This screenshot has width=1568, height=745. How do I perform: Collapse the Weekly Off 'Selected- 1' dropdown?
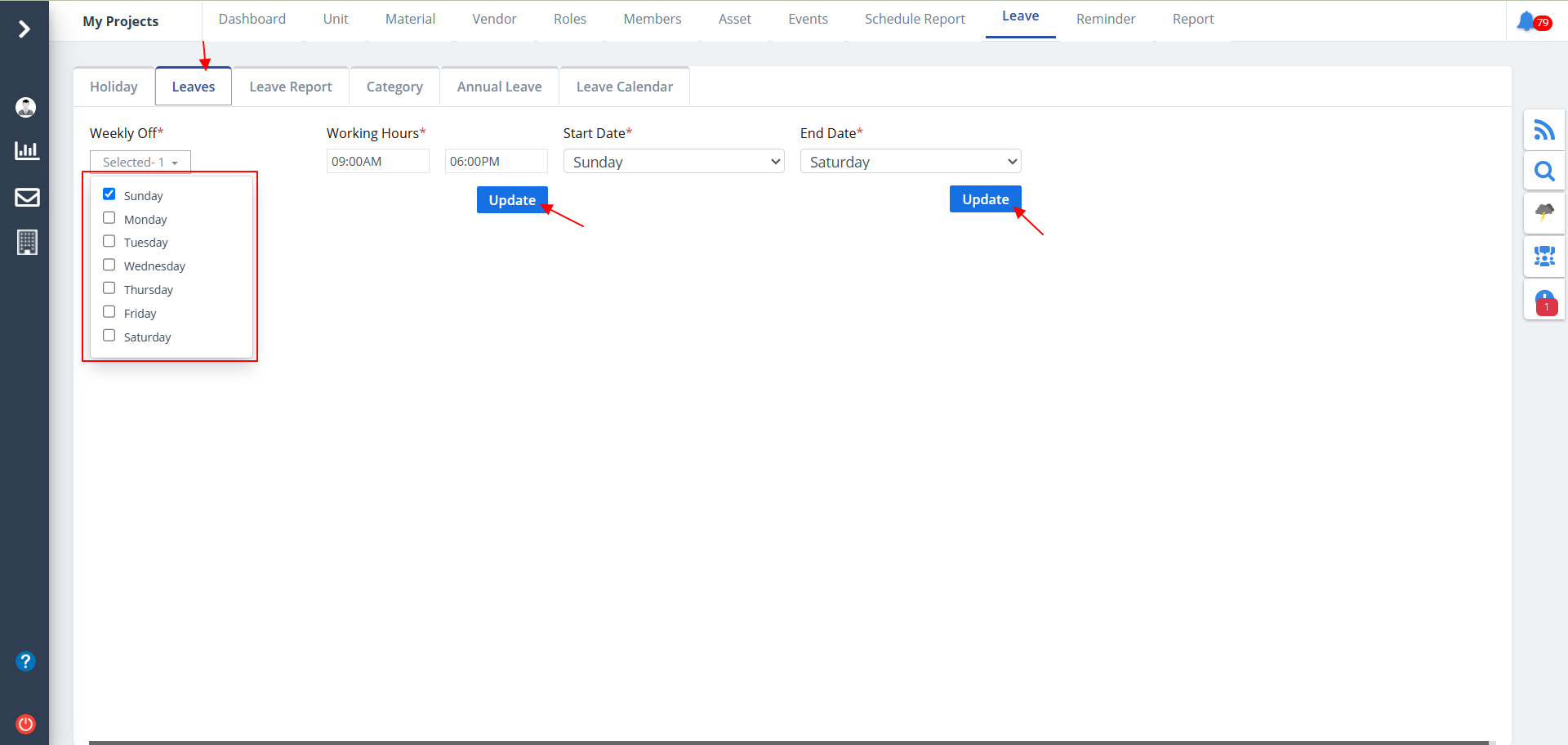(140, 162)
